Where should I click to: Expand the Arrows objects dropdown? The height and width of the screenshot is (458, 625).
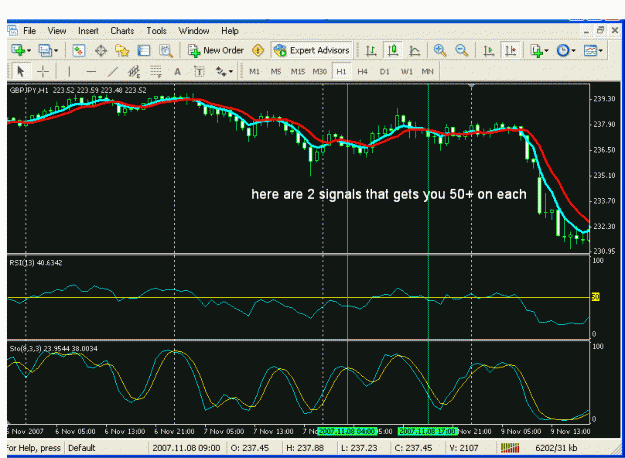click(231, 71)
